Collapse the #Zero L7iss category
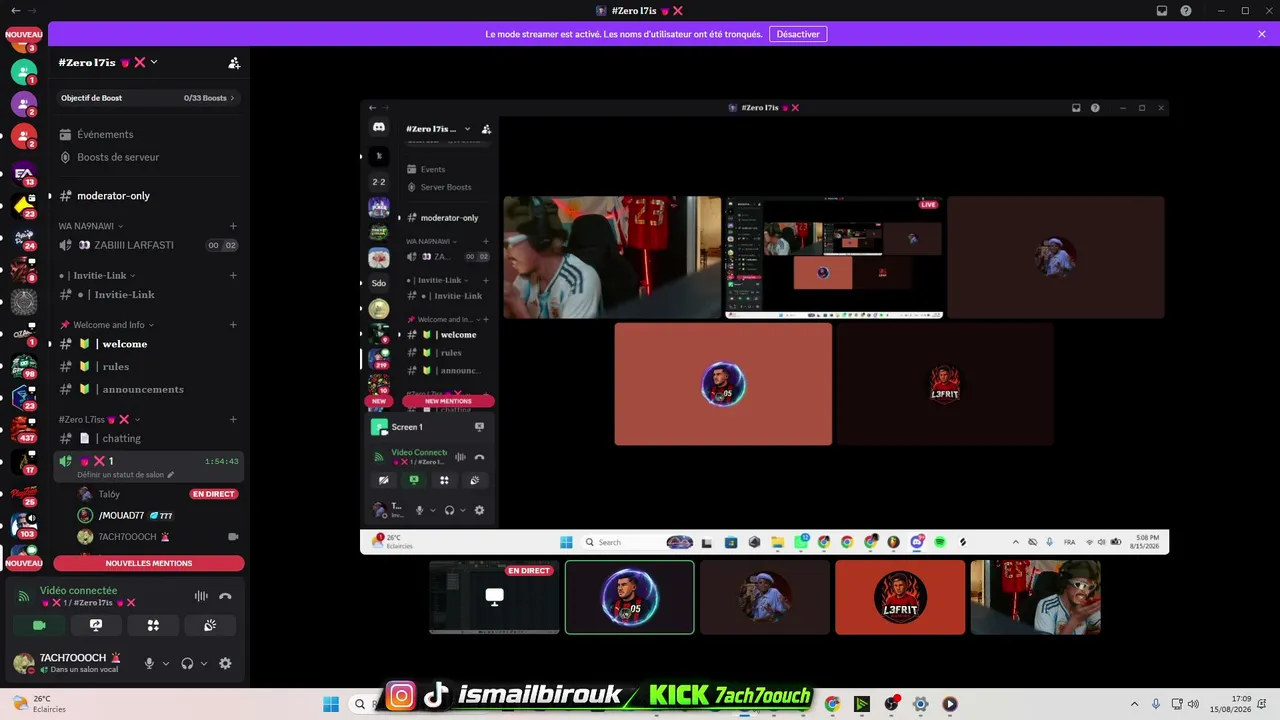 coord(100,419)
